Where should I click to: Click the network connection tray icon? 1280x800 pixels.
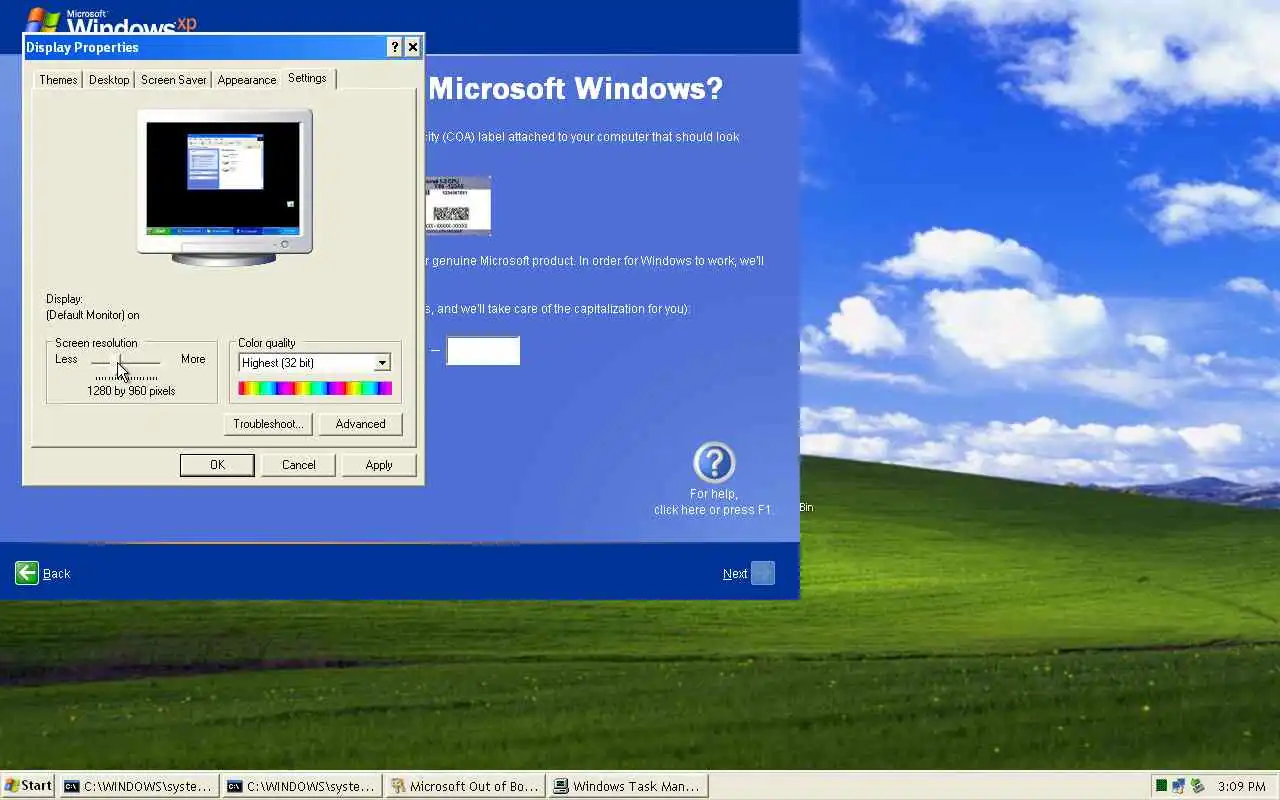pos(1178,787)
